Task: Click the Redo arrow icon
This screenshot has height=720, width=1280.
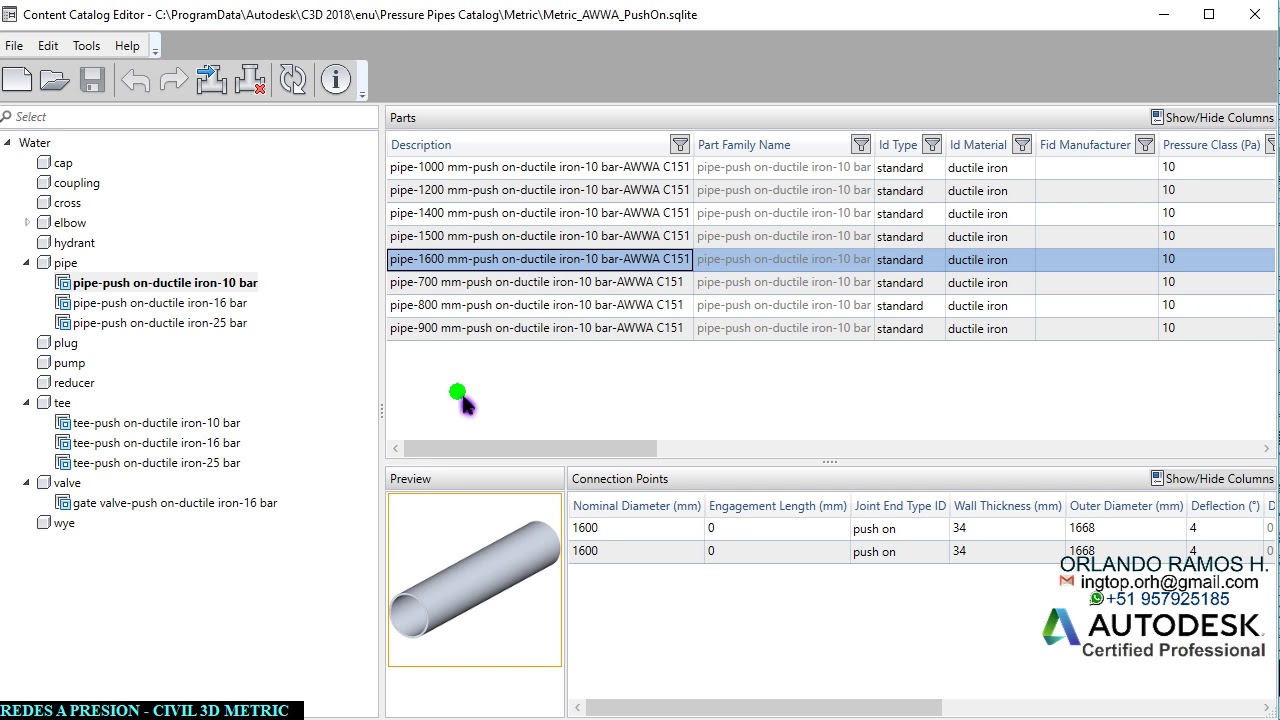Action: 173,80
